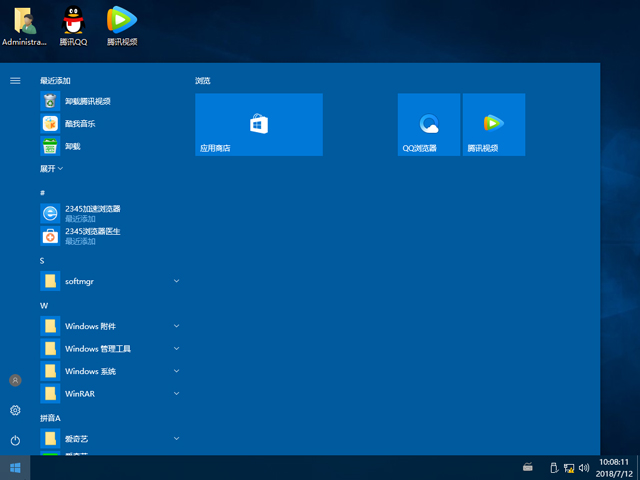
Task: Open the 应用商店 store tile
Action: 258,125
